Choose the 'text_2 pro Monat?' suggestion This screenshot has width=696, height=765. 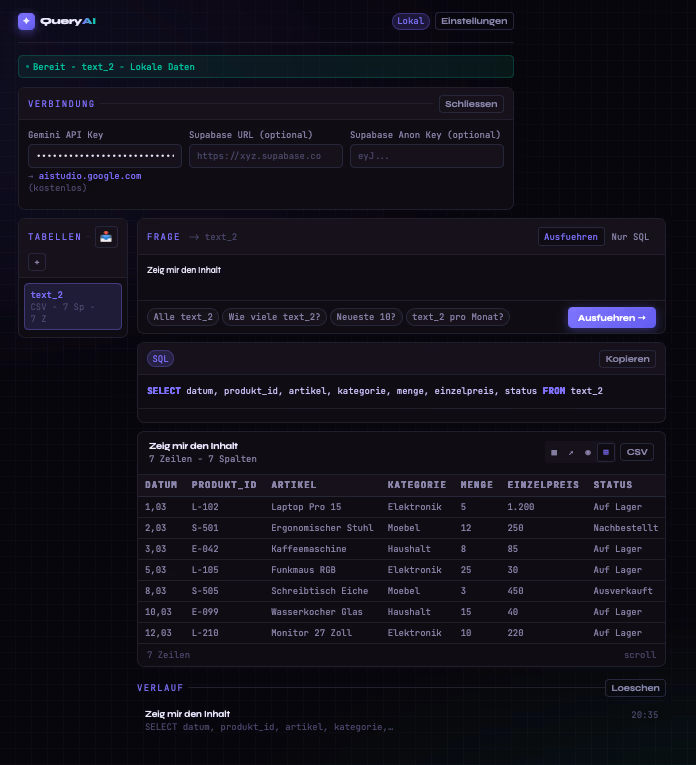(458, 317)
